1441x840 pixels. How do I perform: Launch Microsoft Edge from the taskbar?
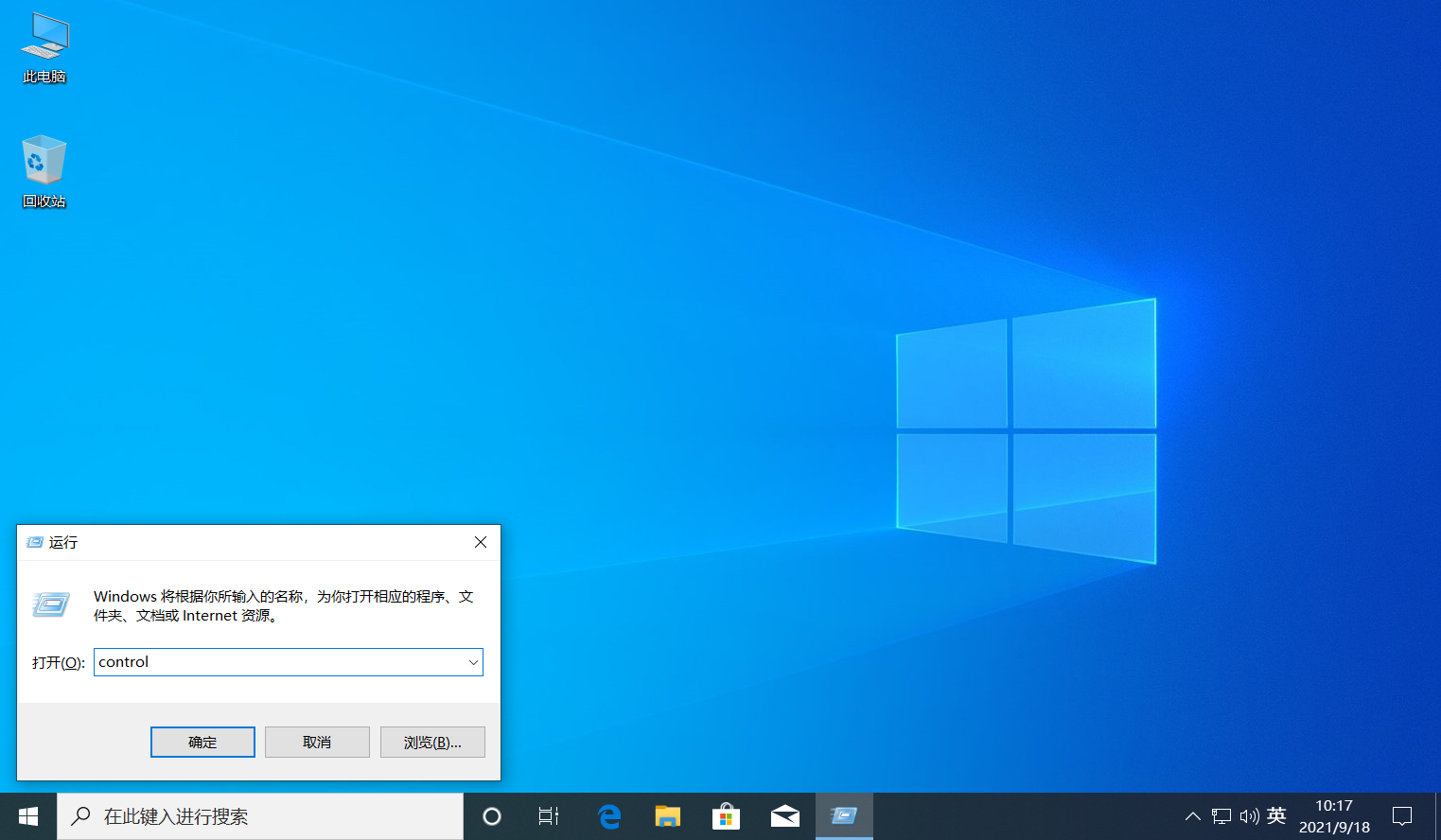(x=609, y=816)
